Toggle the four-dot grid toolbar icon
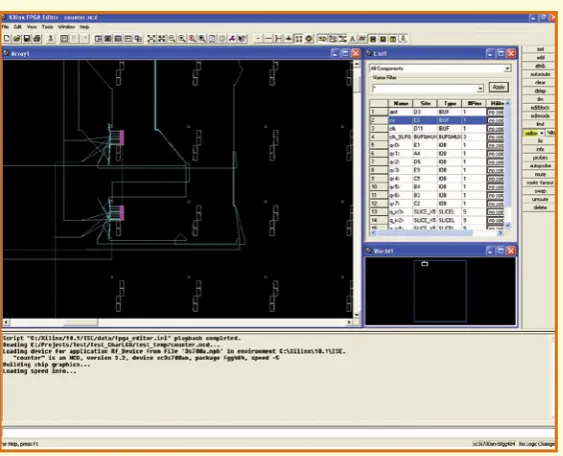The width and height of the screenshot is (563, 456). coord(299,38)
